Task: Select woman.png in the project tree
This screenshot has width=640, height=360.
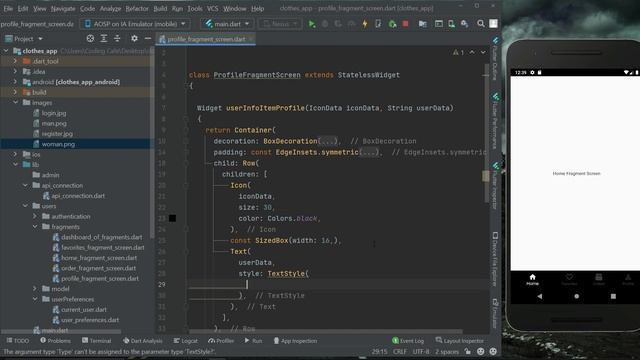Action: tap(58, 144)
